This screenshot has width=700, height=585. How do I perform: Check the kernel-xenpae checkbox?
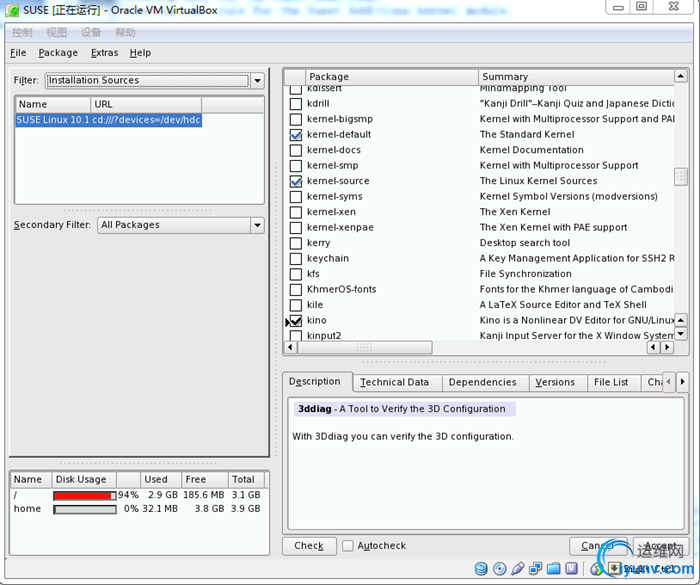click(x=296, y=228)
